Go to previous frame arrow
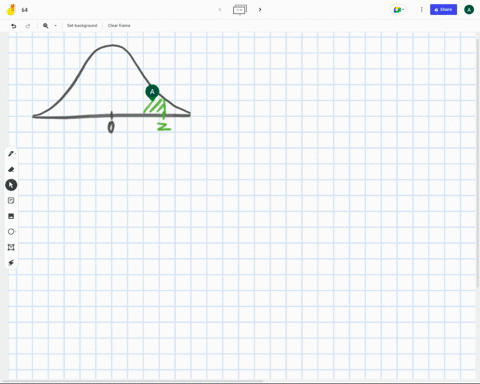 (220, 9)
